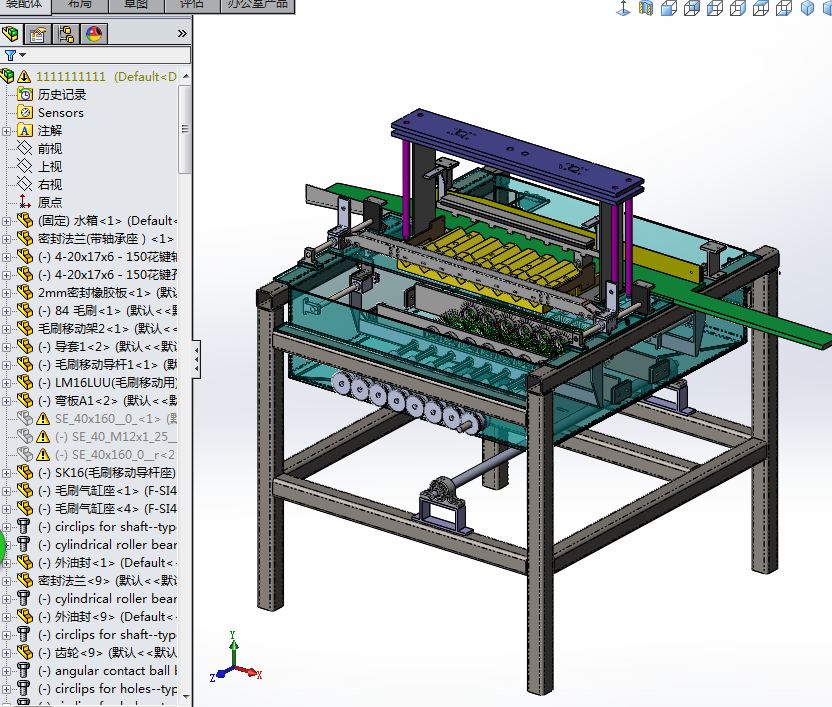Switch to the 装配体 tab
832x707 pixels.
(24, 5)
